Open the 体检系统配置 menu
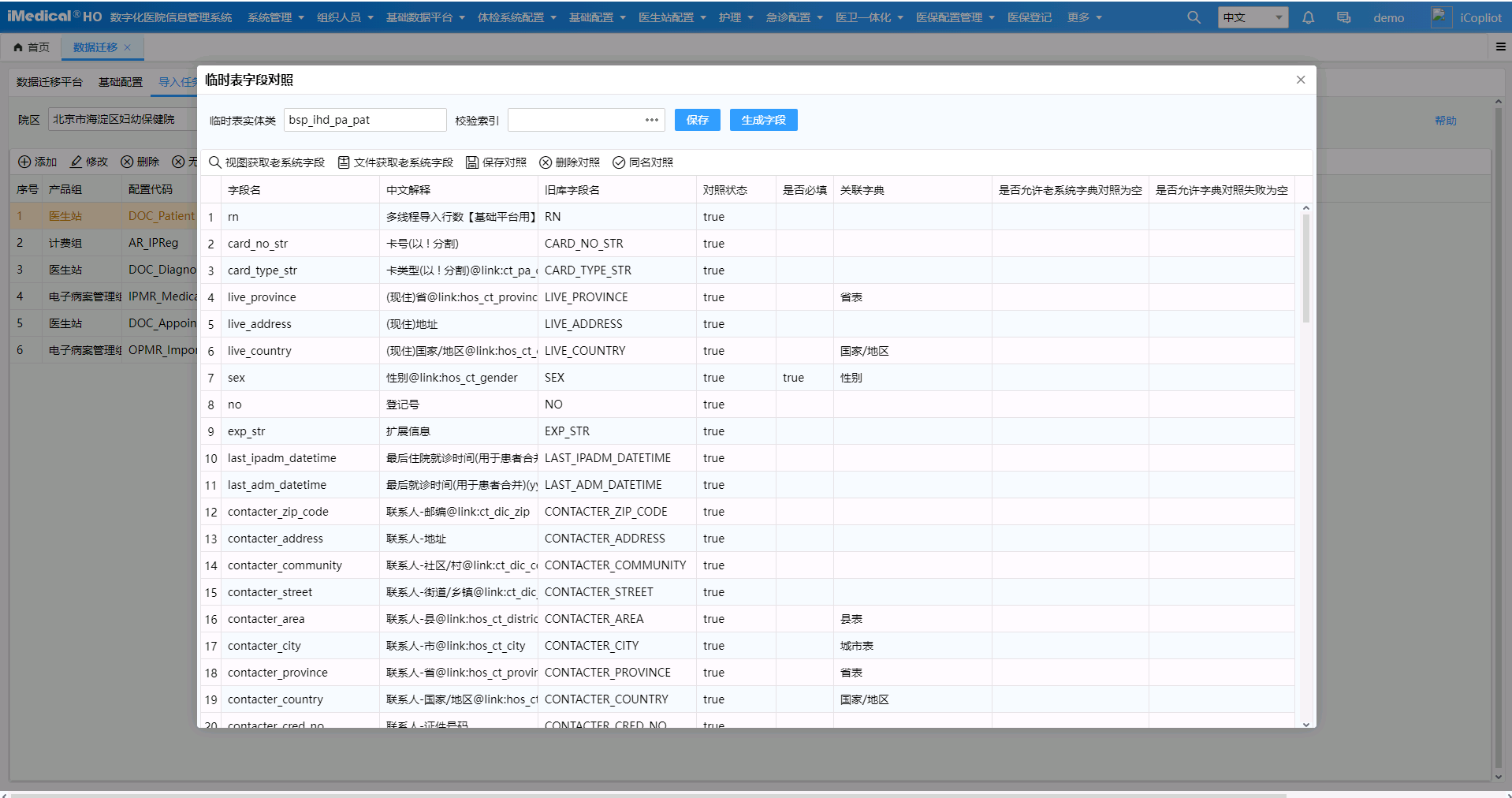Image resolution: width=1512 pixels, height=798 pixels. (x=516, y=17)
